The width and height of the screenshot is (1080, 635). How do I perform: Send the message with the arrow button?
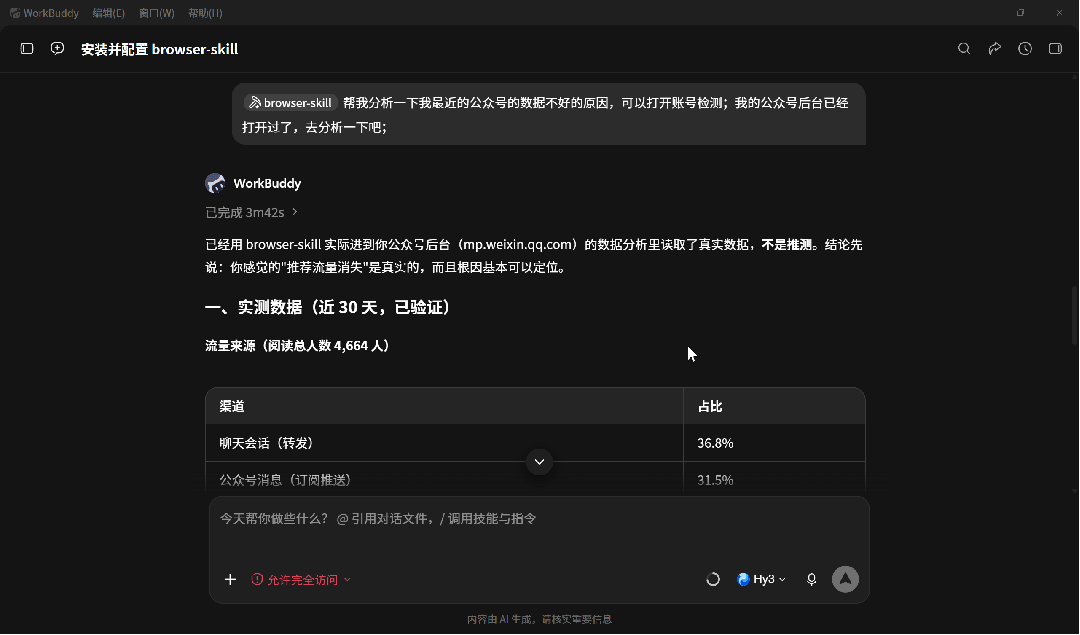pos(845,579)
